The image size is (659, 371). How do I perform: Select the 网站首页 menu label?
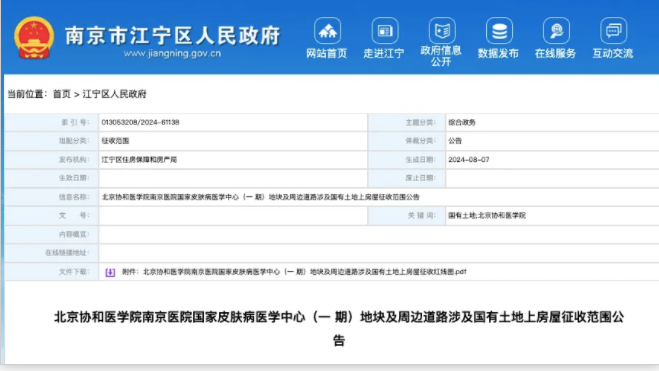[x=327, y=54]
